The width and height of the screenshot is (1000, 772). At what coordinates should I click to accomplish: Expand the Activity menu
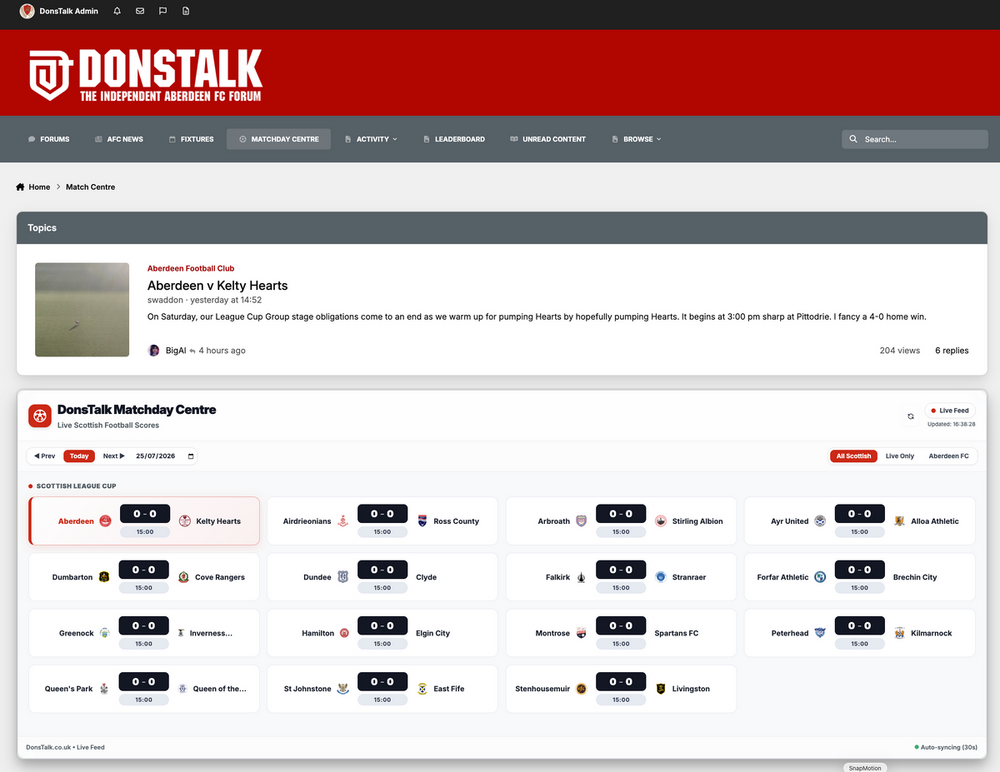point(371,139)
